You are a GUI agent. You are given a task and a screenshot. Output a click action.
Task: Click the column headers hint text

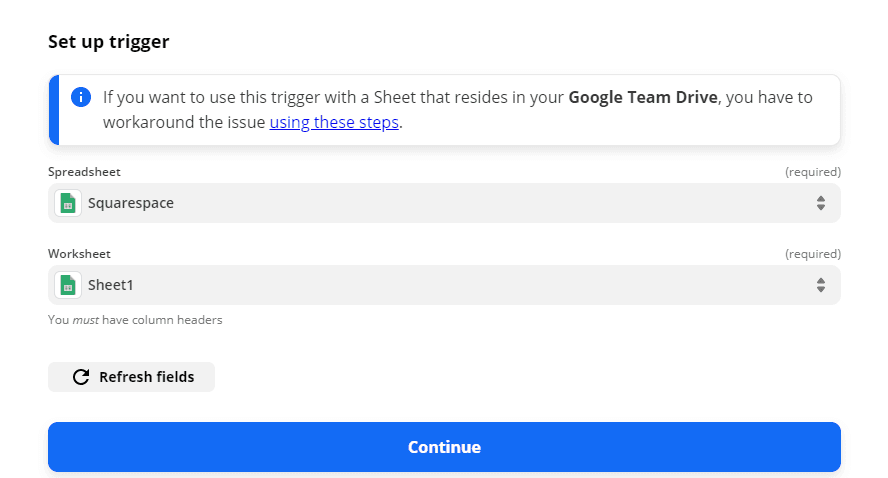pyautogui.click(x=135, y=321)
